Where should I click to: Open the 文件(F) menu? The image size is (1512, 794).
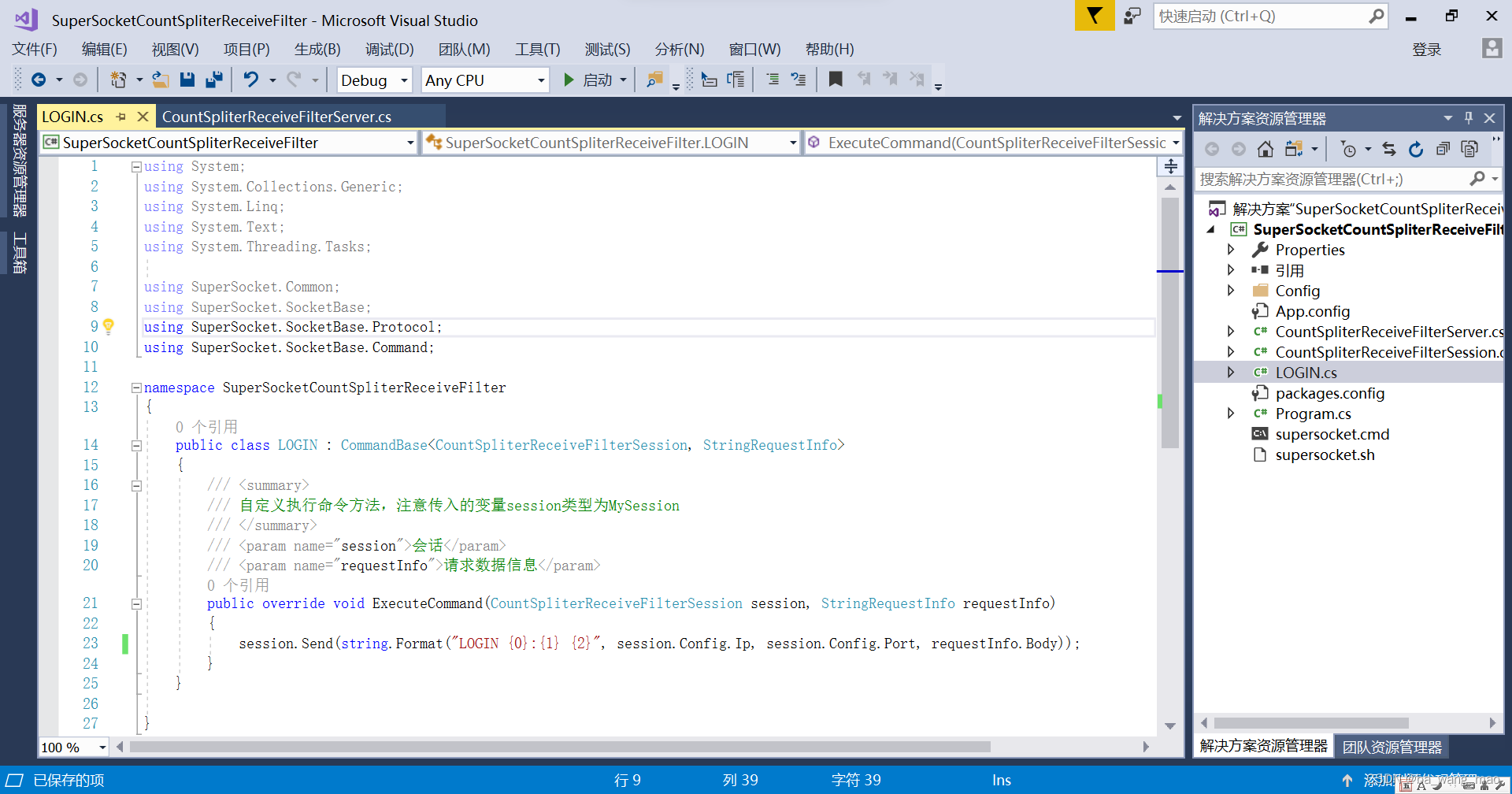(35, 49)
